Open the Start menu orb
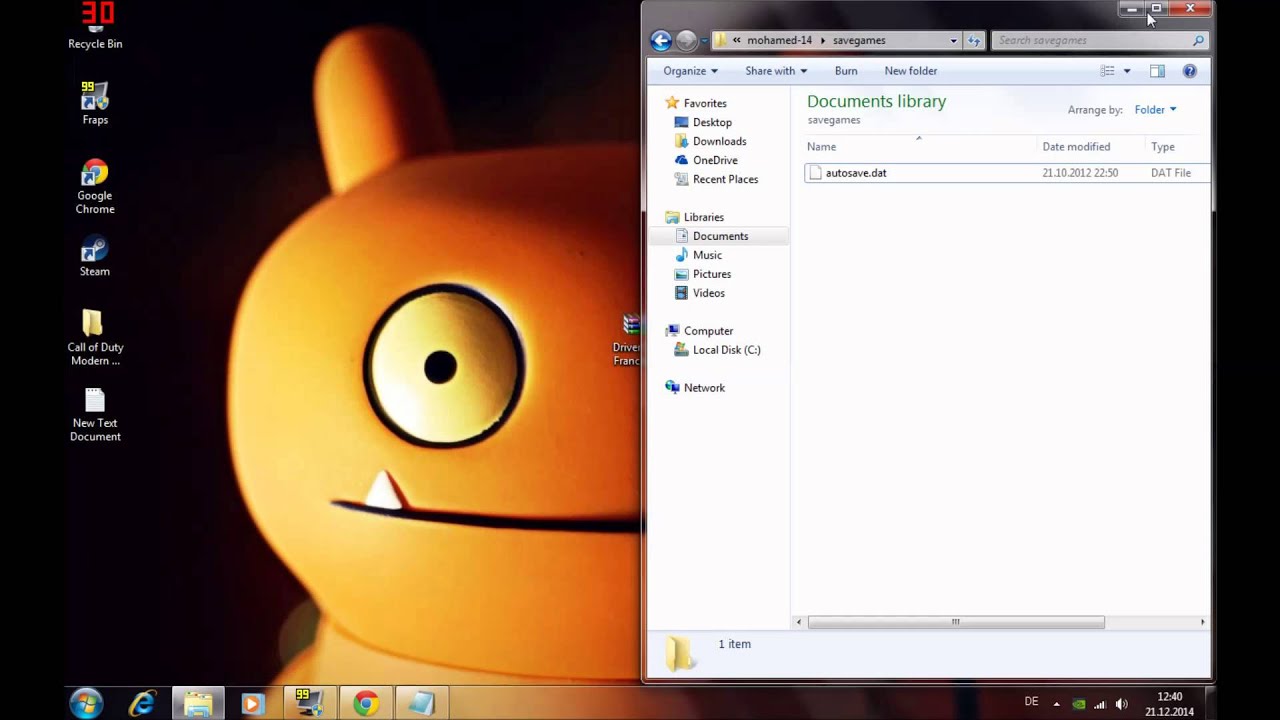Screen dimensions: 1280x720 [x=86, y=704]
